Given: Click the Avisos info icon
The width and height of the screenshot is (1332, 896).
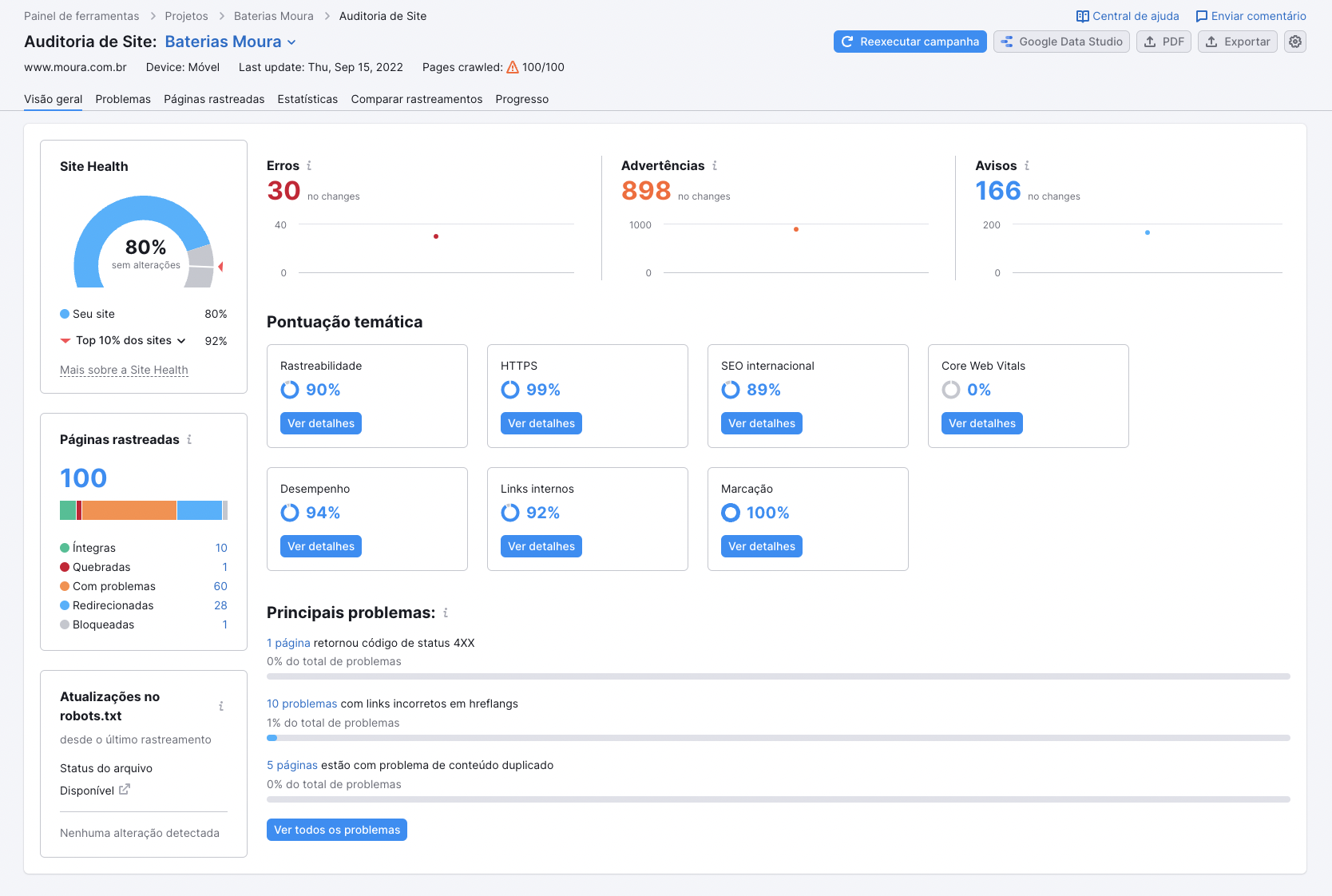Looking at the screenshot, I should [1027, 165].
